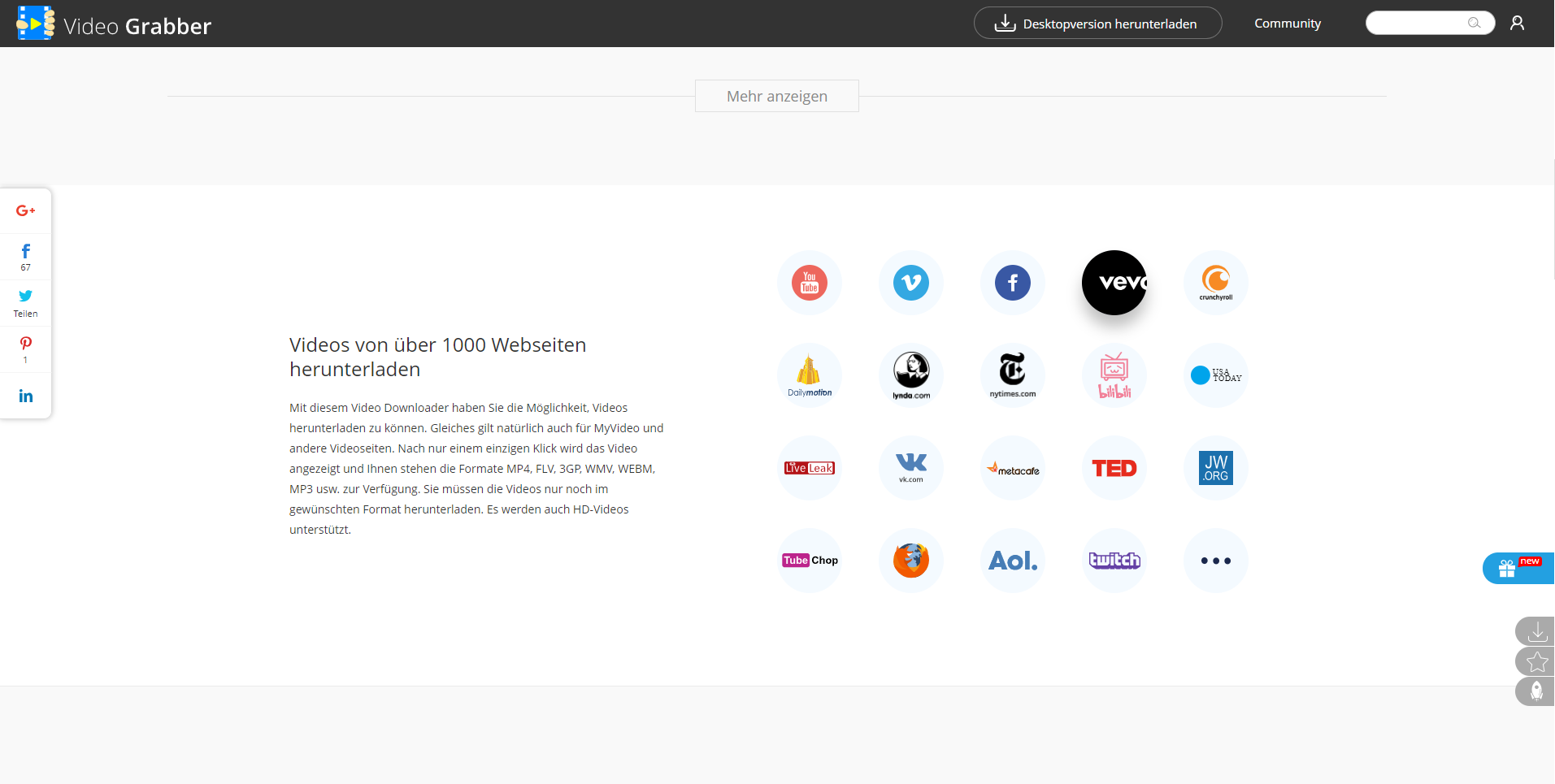Select the Firefox-style site icon
The image size is (1555, 784).
point(911,561)
